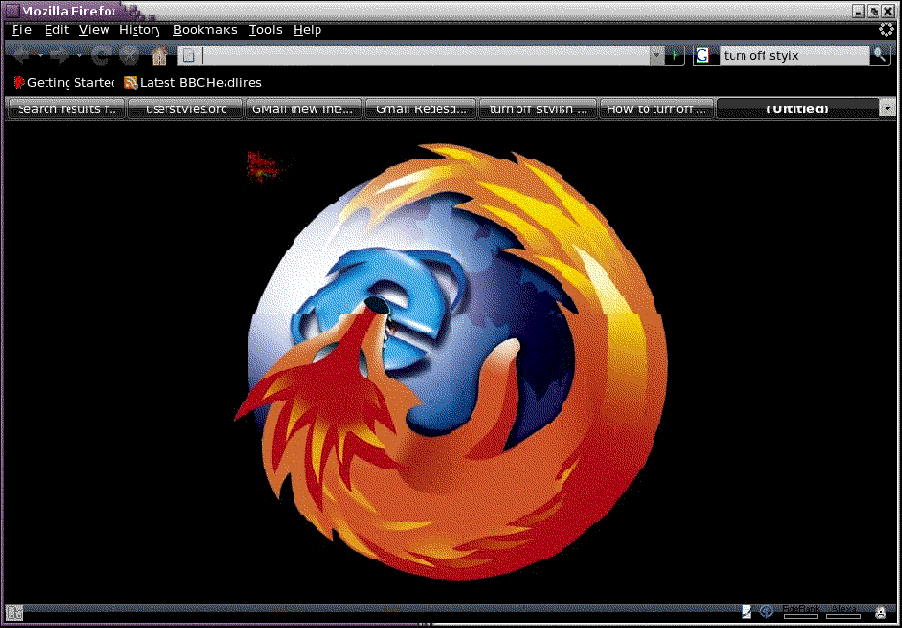
Task: Go back with the Back arrow
Action: 21,56
